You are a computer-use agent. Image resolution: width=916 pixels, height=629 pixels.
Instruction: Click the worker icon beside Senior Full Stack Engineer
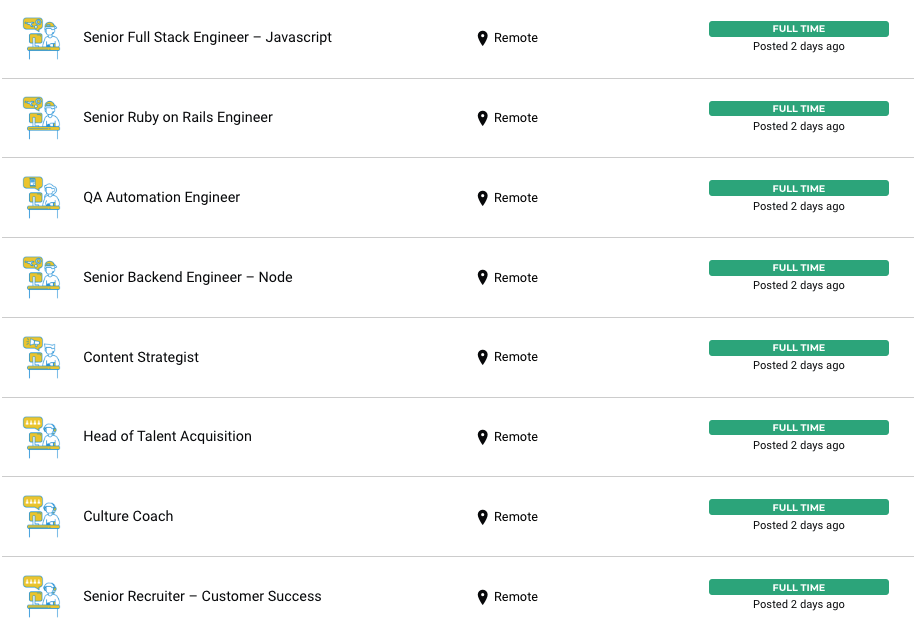41,38
